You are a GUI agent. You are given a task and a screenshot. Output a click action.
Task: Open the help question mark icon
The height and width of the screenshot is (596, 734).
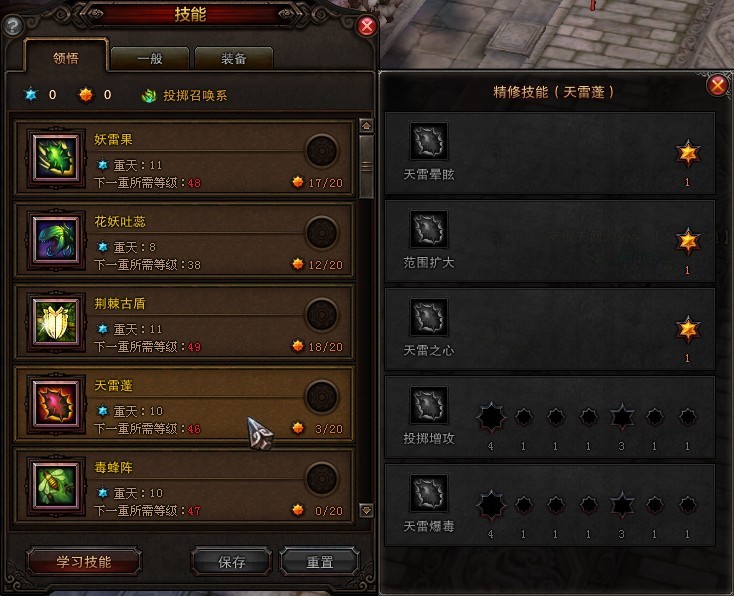tap(13, 26)
